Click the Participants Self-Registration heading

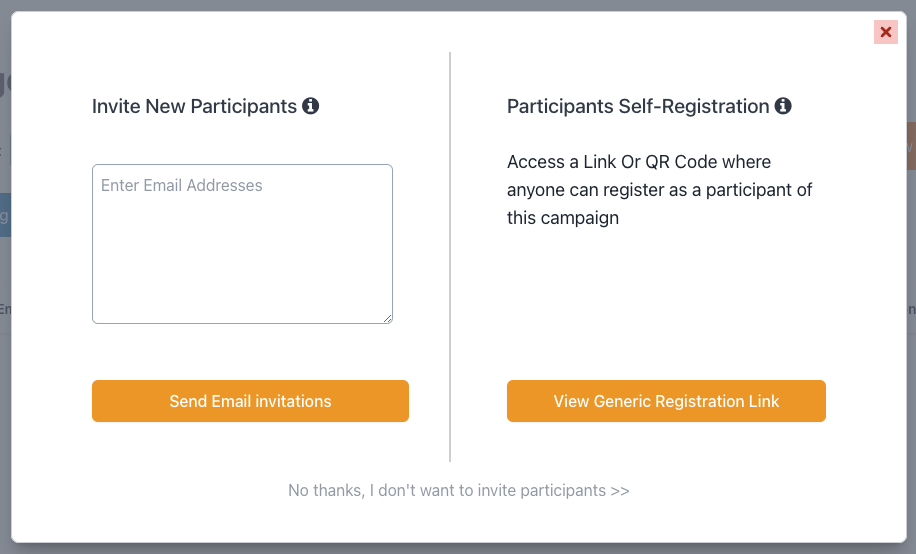(x=638, y=106)
